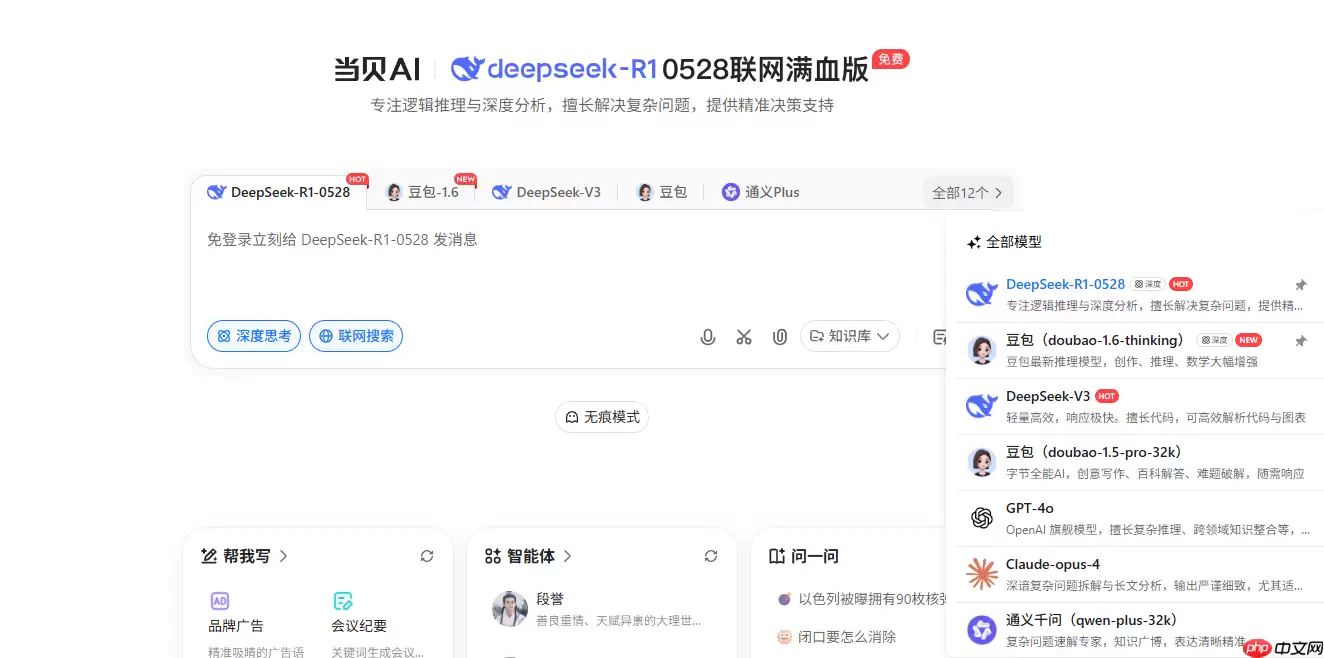Click the AD 品牌广告 brand ad icon
1324x658 pixels.
coord(220,600)
